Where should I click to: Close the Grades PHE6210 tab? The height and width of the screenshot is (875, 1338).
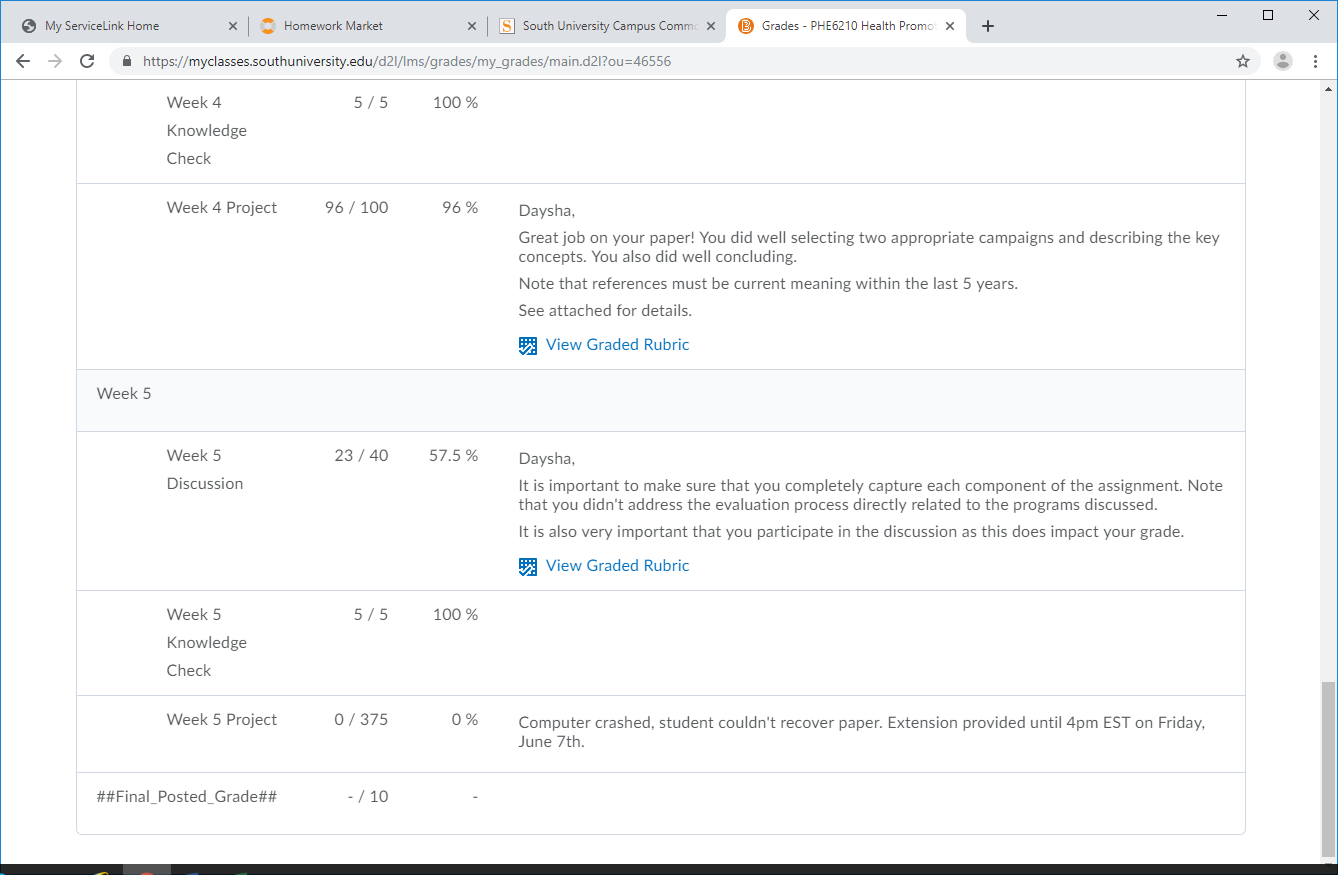(x=950, y=26)
